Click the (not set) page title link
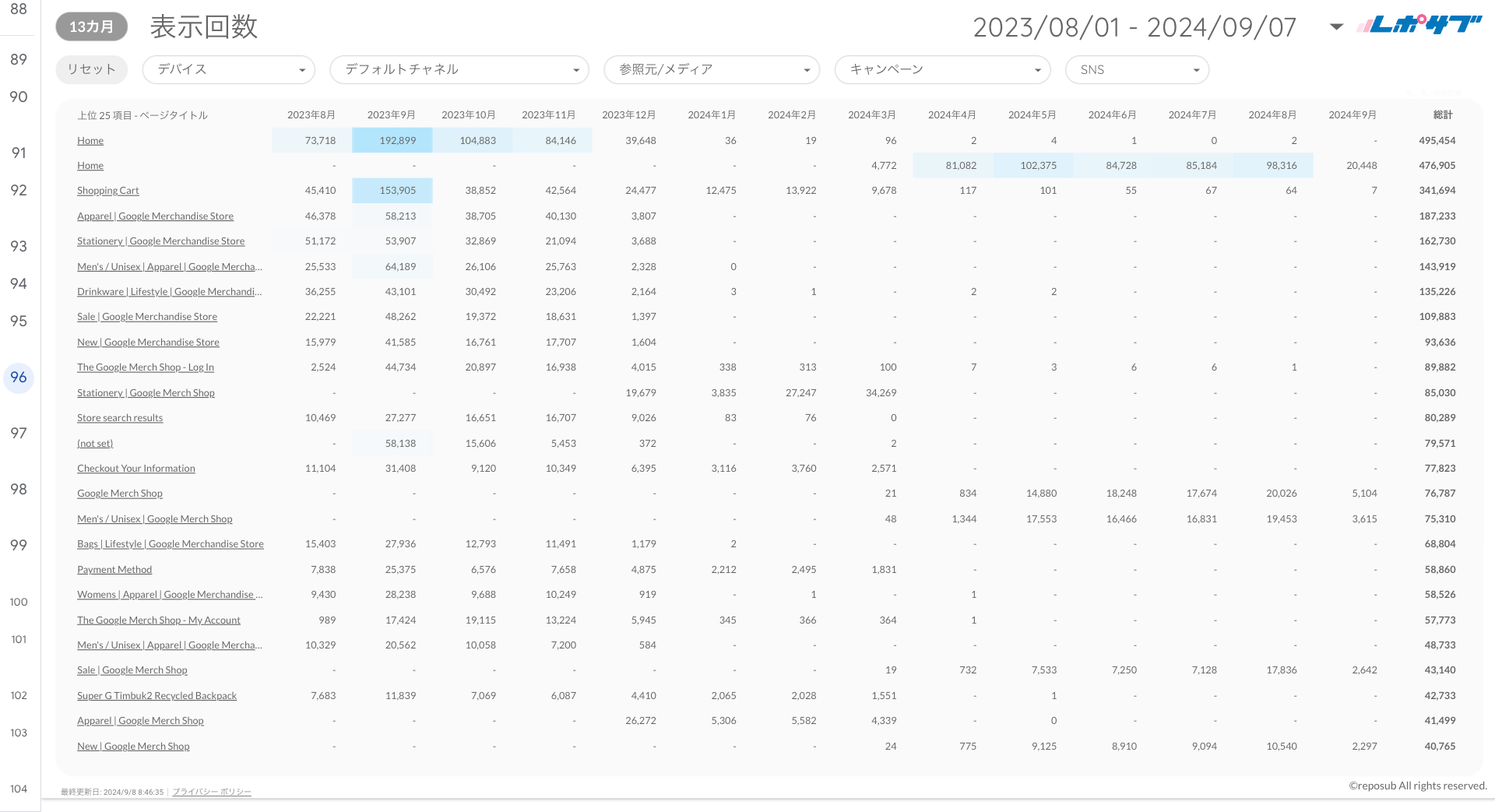 [94, 443]
